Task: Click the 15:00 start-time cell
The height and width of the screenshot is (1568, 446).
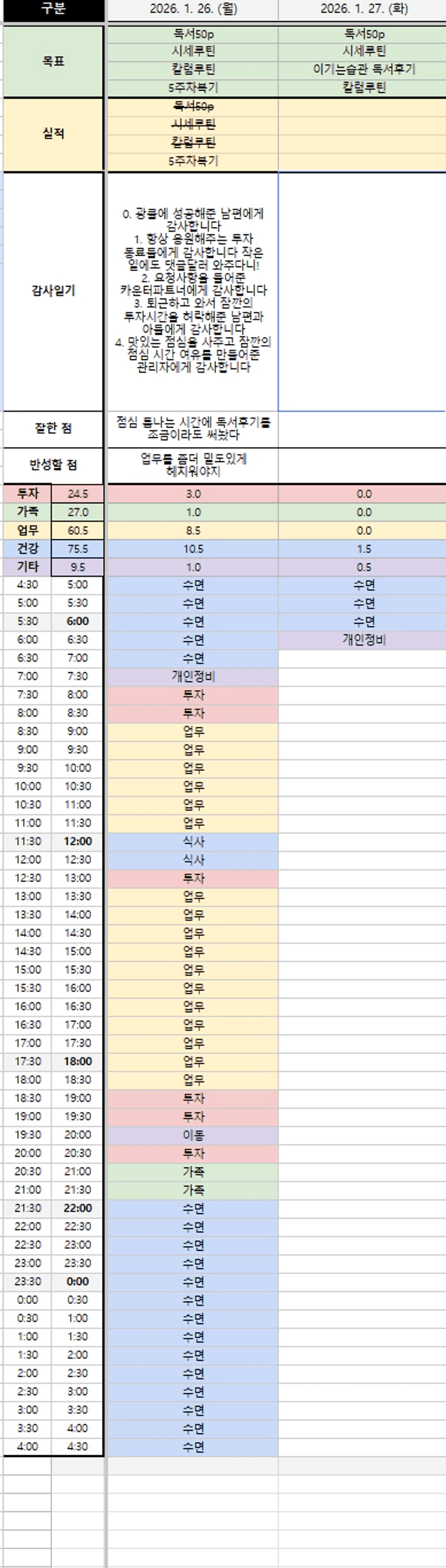Action: (x=28, y=970)
